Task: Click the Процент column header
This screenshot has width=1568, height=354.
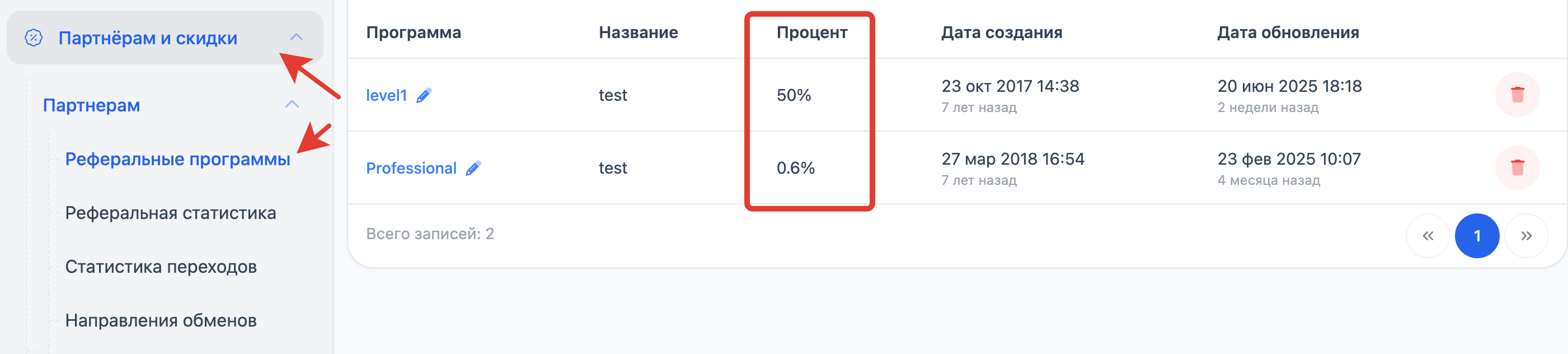Action: tap(811, 32)
